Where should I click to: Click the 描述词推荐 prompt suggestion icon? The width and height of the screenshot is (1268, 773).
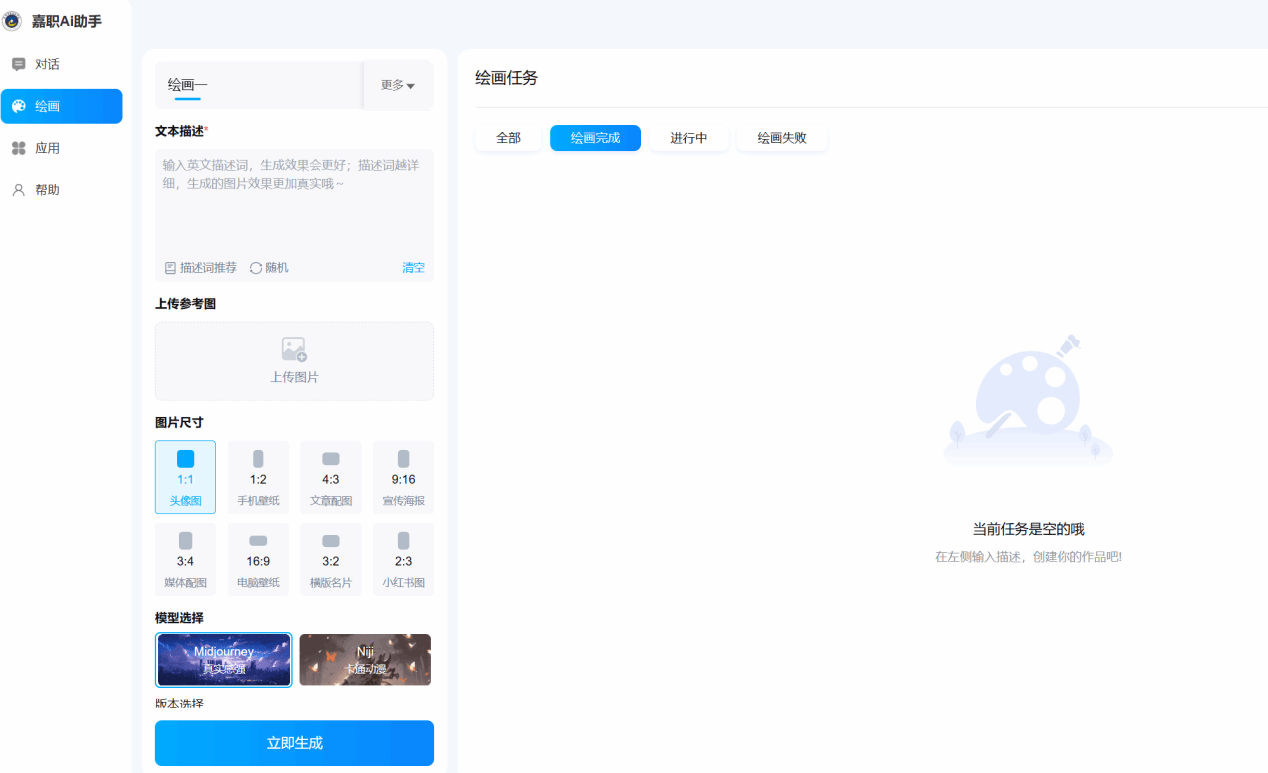(x=170, y=268)
